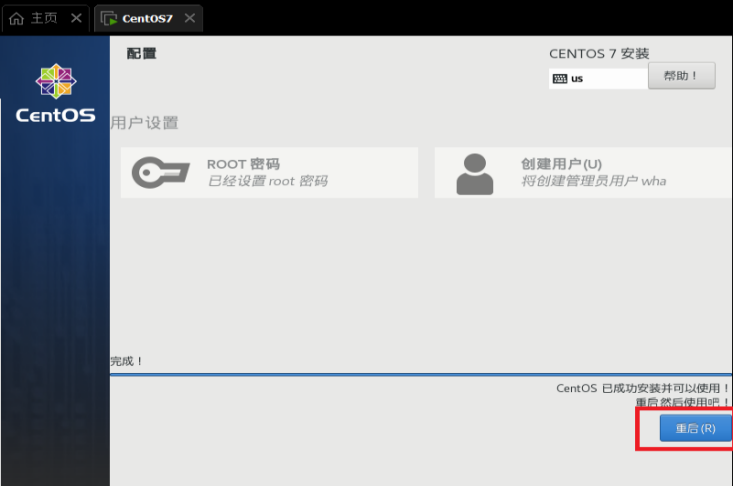733x486 pixels.
Task: Click the 将创建管理员用户 wha status text
Action: [594, 181]
